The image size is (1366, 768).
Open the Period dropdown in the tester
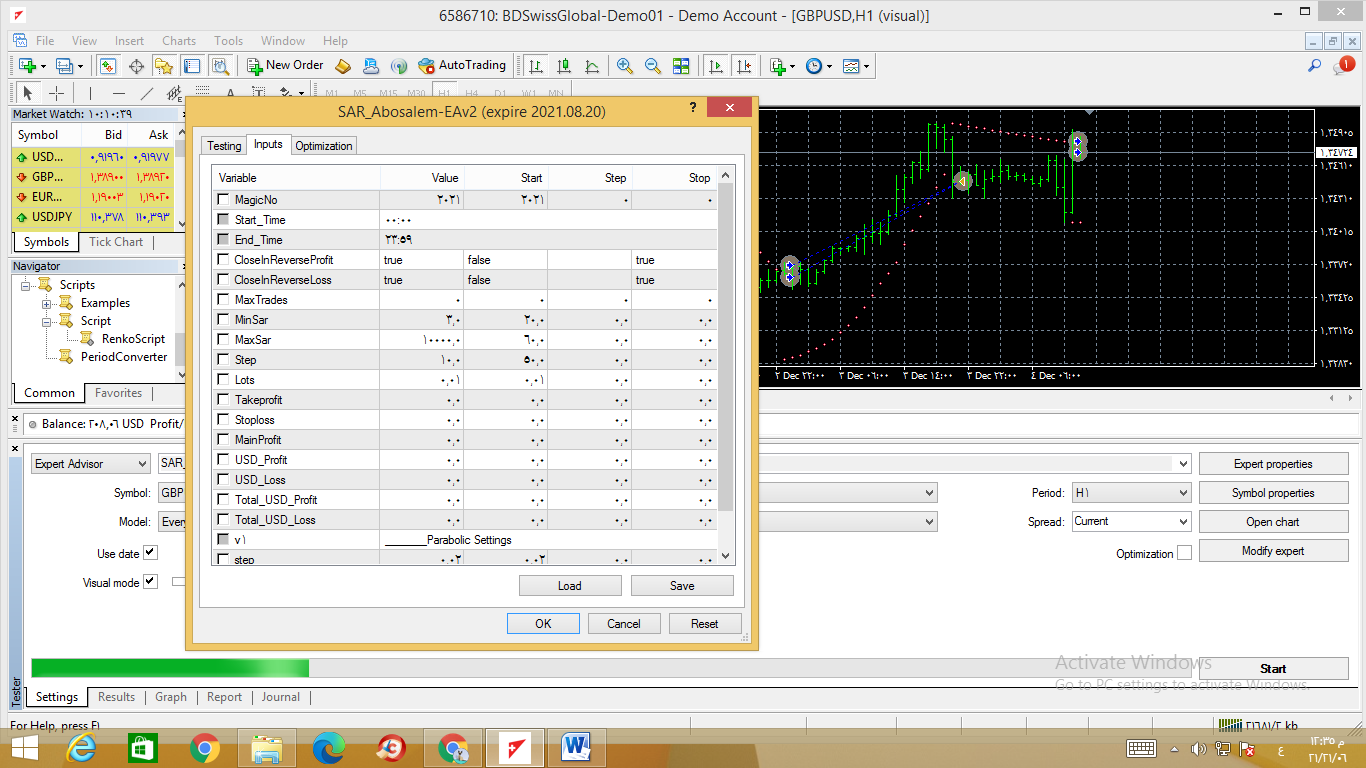coord(1130,493)
